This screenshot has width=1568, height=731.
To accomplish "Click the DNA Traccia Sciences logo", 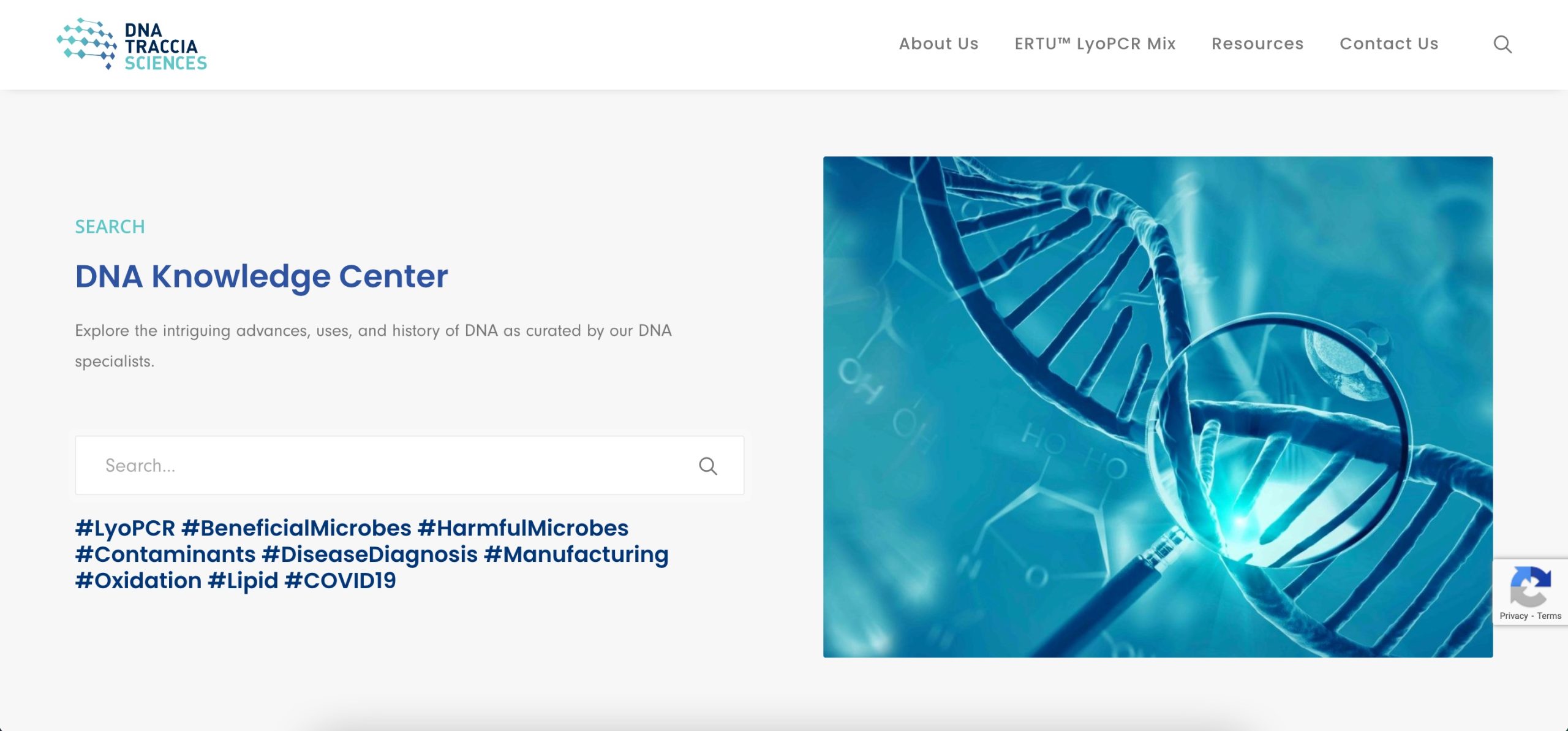I will 132,44.
